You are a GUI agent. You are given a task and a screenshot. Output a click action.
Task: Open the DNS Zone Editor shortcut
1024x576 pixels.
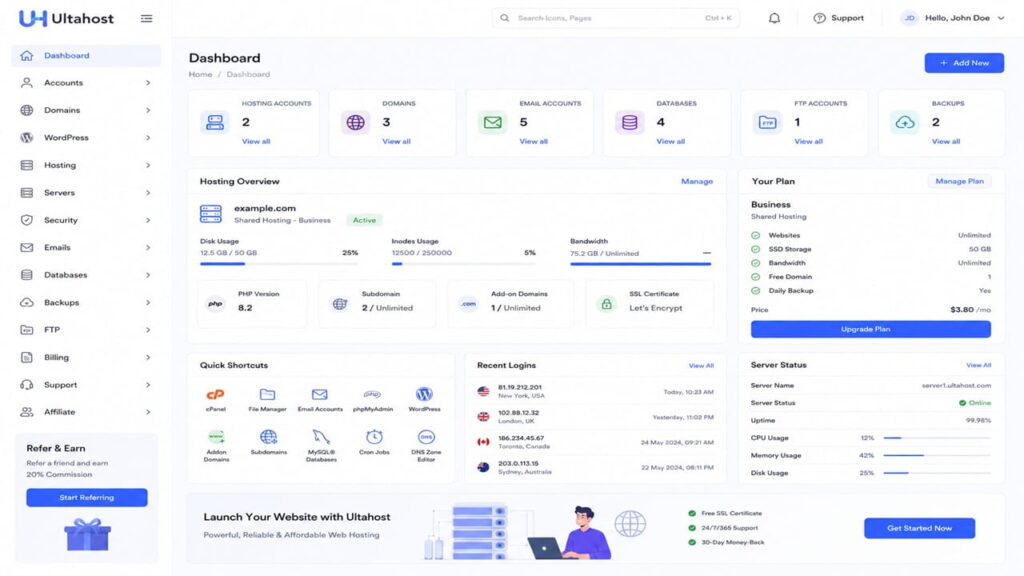[x=426, y=445]
